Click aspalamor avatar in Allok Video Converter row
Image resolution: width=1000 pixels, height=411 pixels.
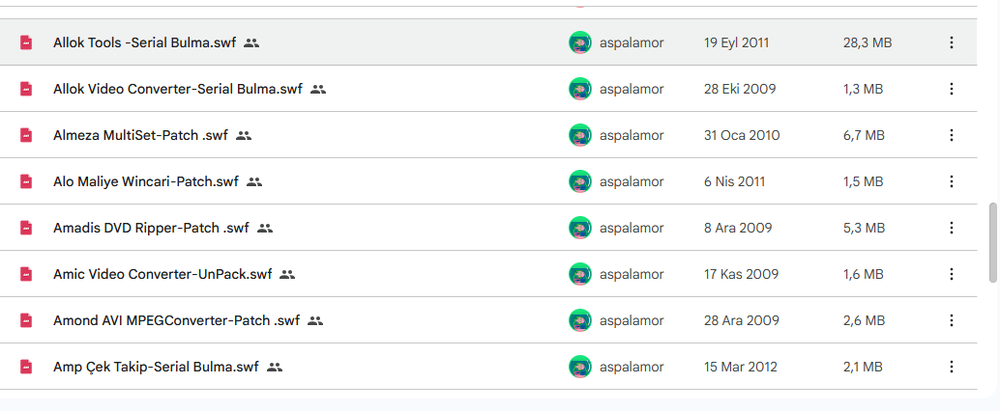(x=580, y=89)
